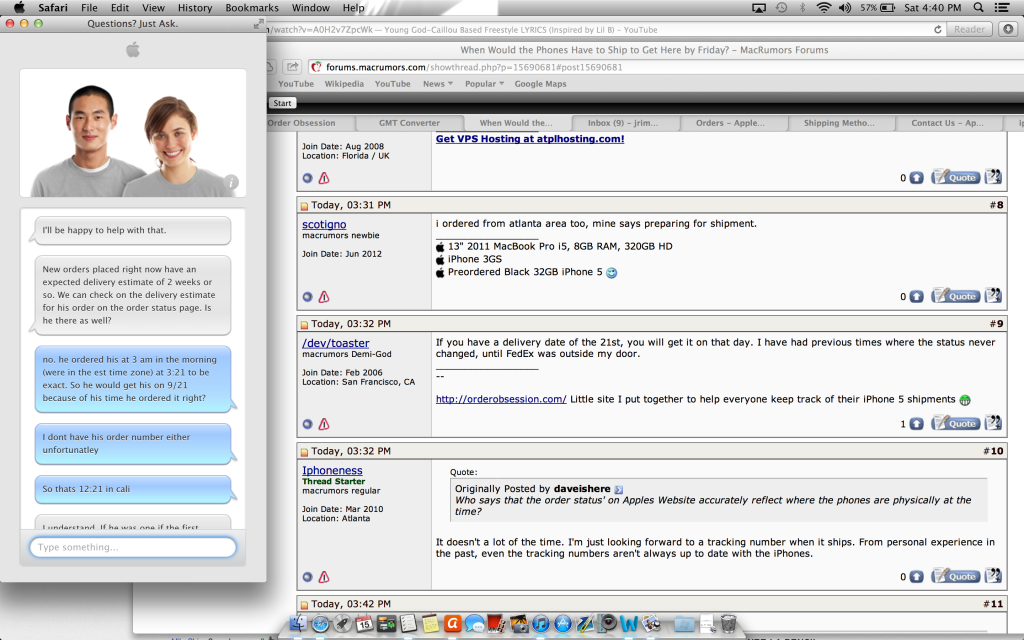
Task: Toggle multi-quote for post #10
Action: tap(993, 576)
